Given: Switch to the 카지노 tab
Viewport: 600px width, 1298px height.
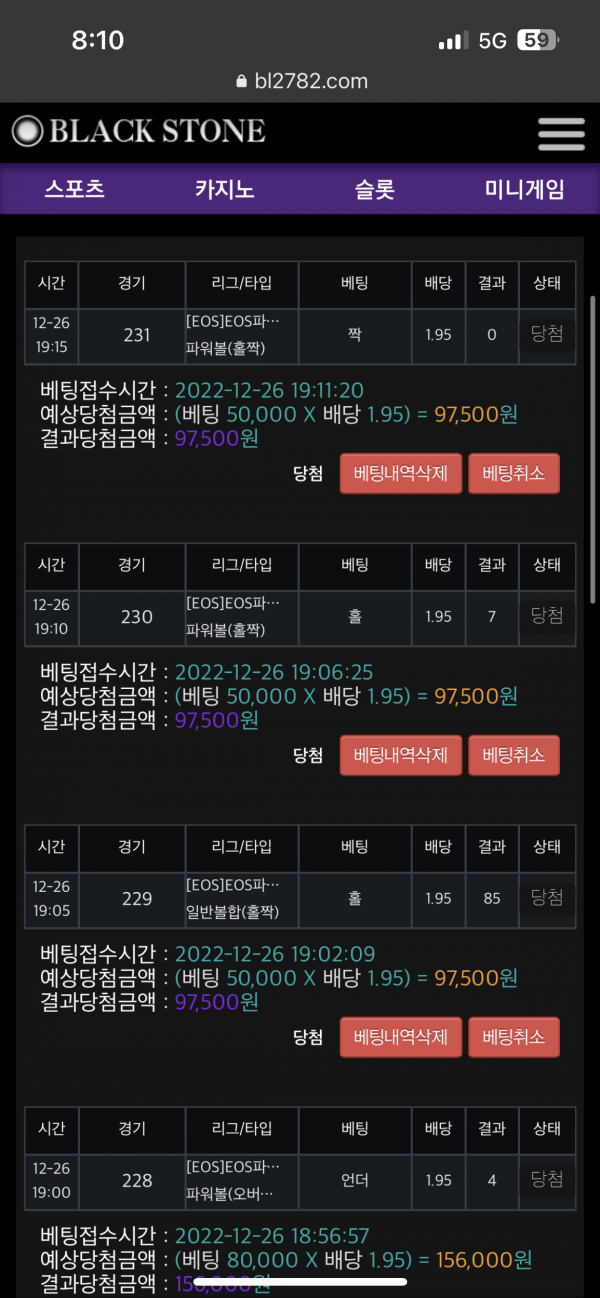Looking at the screenshot, I should [x=225, y=189].
